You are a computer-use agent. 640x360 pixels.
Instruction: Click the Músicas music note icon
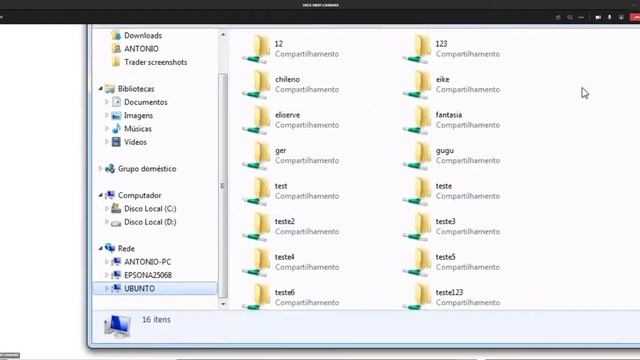[116, 129]
